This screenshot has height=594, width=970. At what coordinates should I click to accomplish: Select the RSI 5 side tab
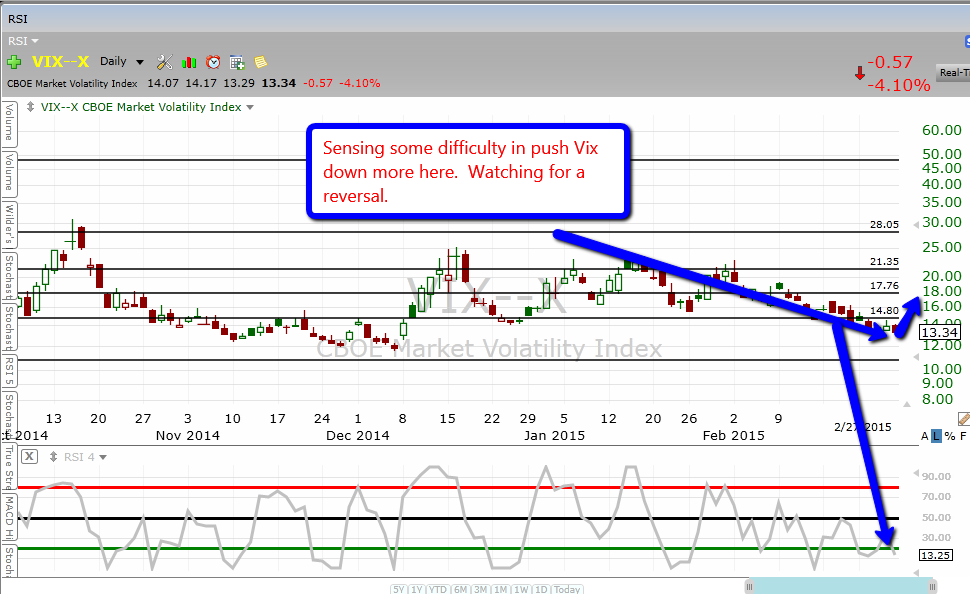[9, 371]
